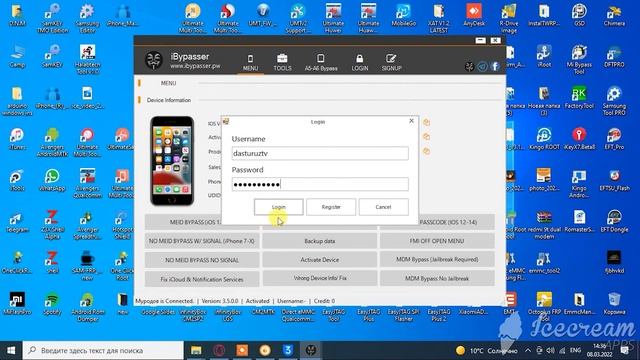640x360 pixels.
Task: Click FMI OFF OPEN MENU button
Action: coord(437,241)
